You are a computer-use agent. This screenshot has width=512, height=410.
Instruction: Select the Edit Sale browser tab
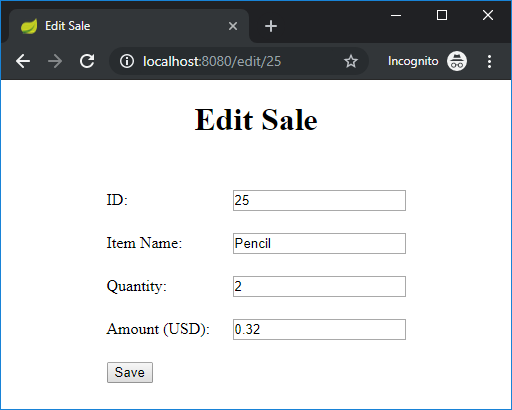click(129, 26)
